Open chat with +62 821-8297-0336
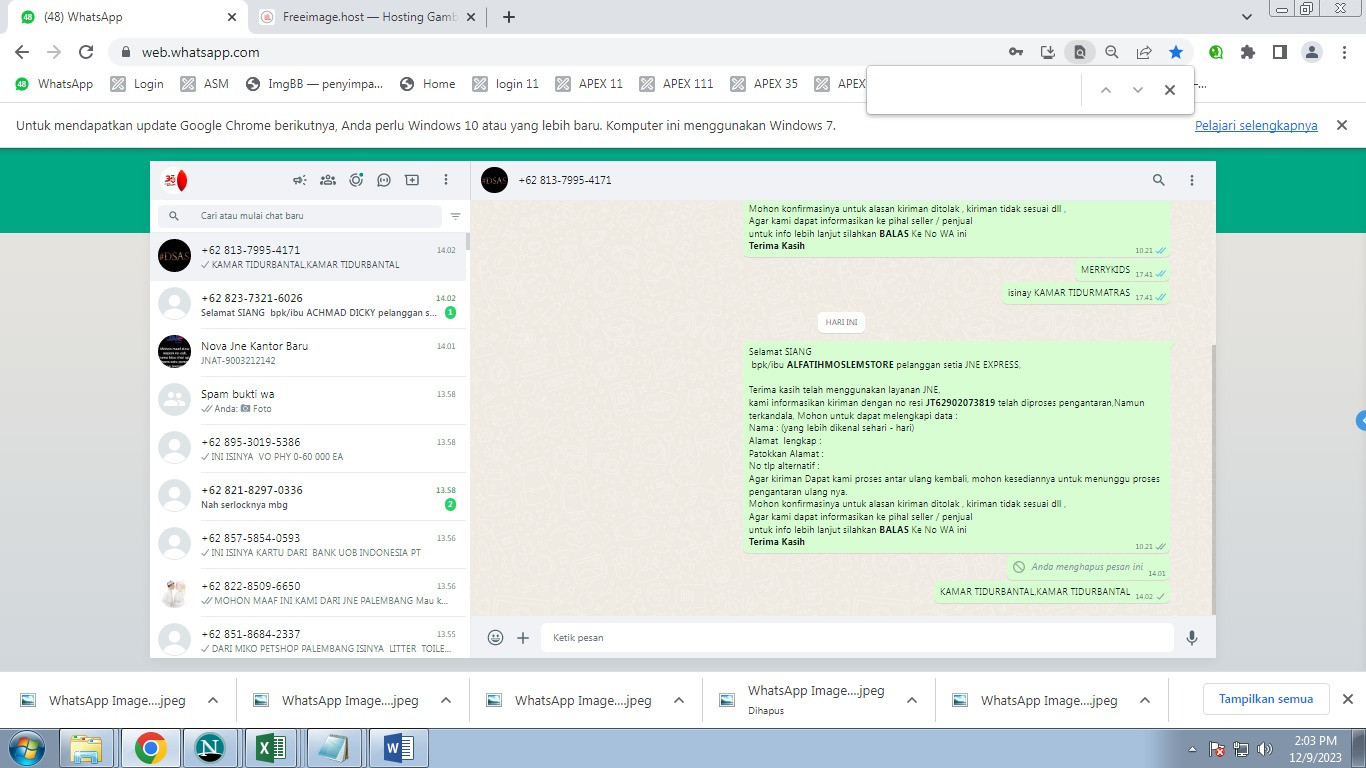 tap(308, 496)
